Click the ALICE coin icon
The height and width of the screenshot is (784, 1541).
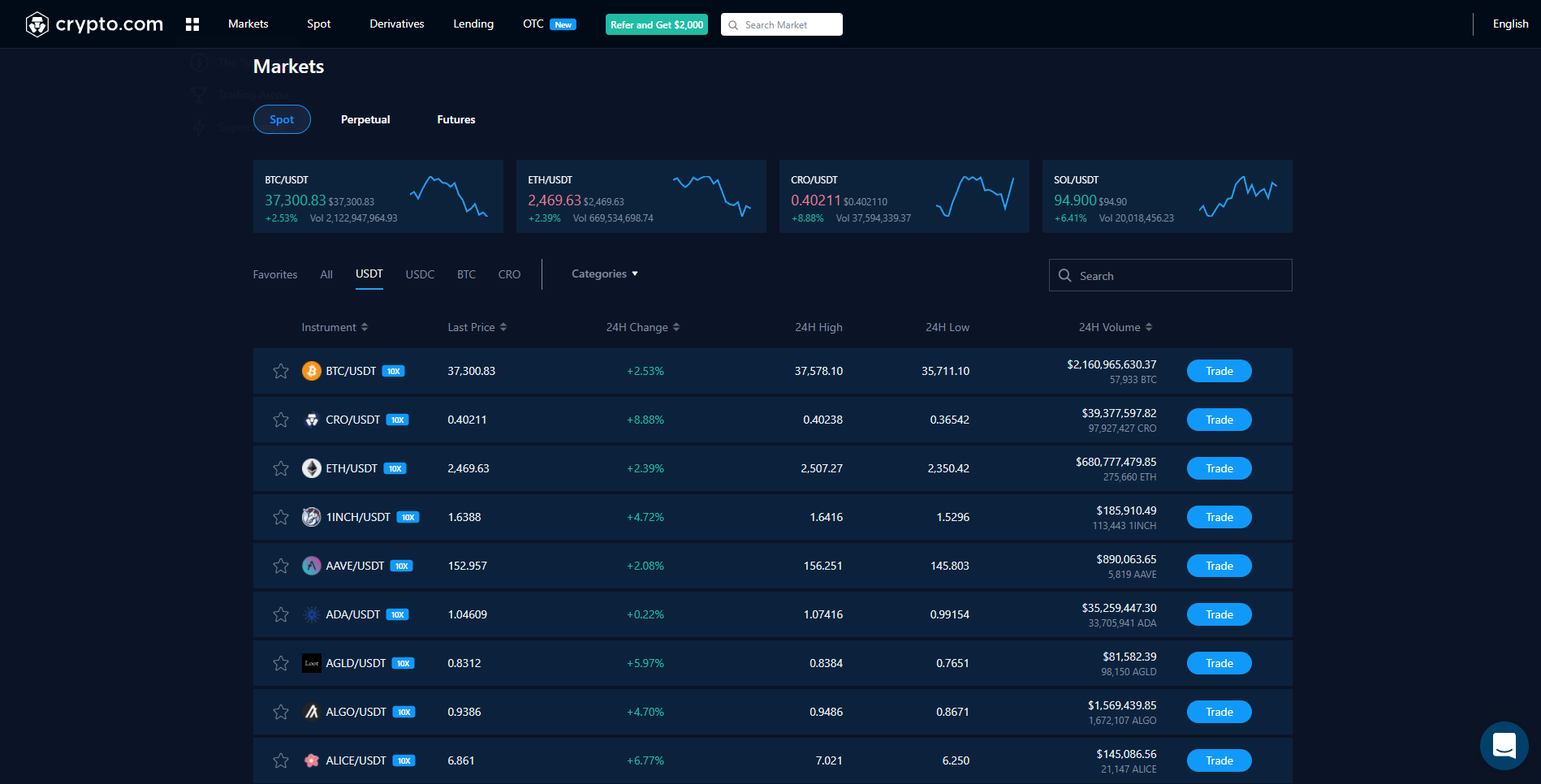tap(312, 760)
